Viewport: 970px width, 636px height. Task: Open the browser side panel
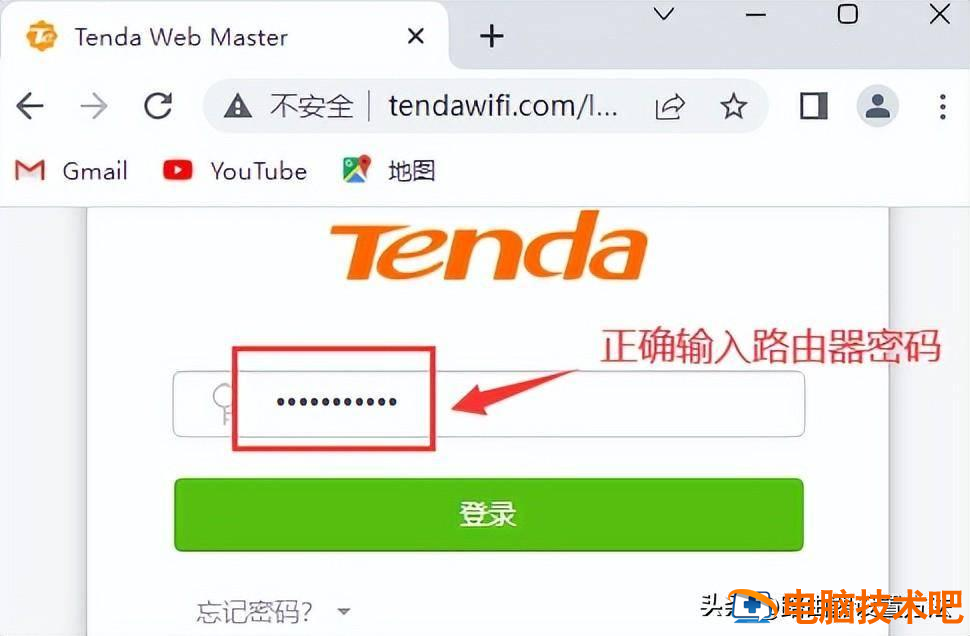pyautogui.click(x=813, y=106)
